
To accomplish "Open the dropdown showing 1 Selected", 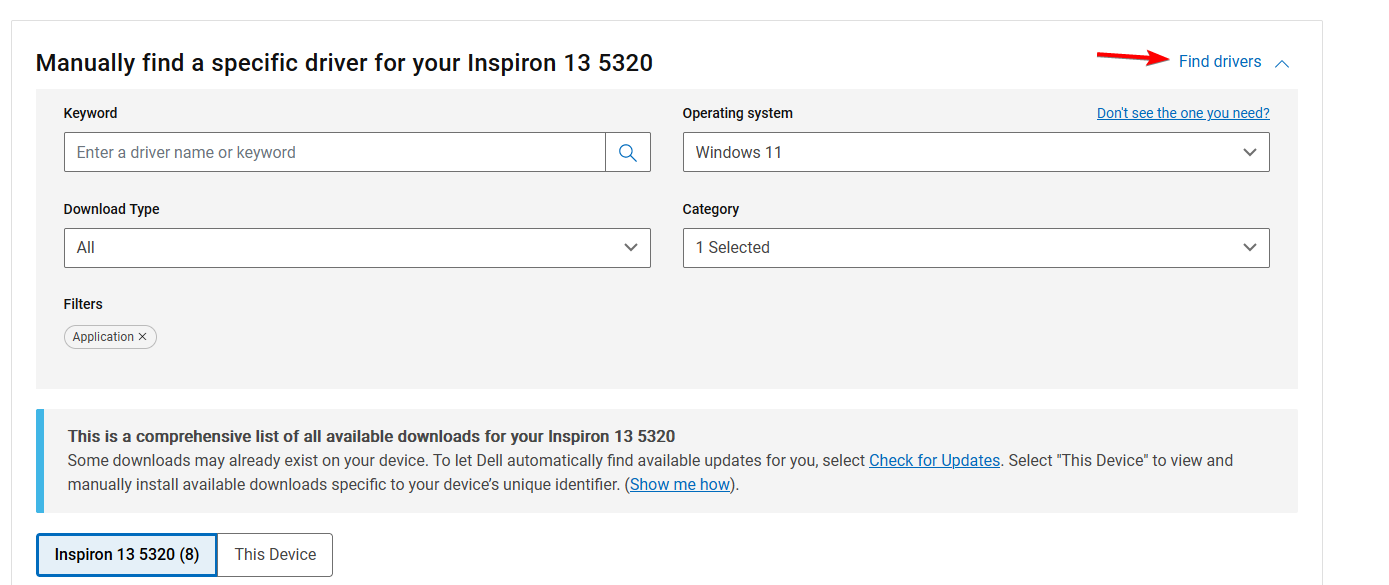I will [960, 247].
